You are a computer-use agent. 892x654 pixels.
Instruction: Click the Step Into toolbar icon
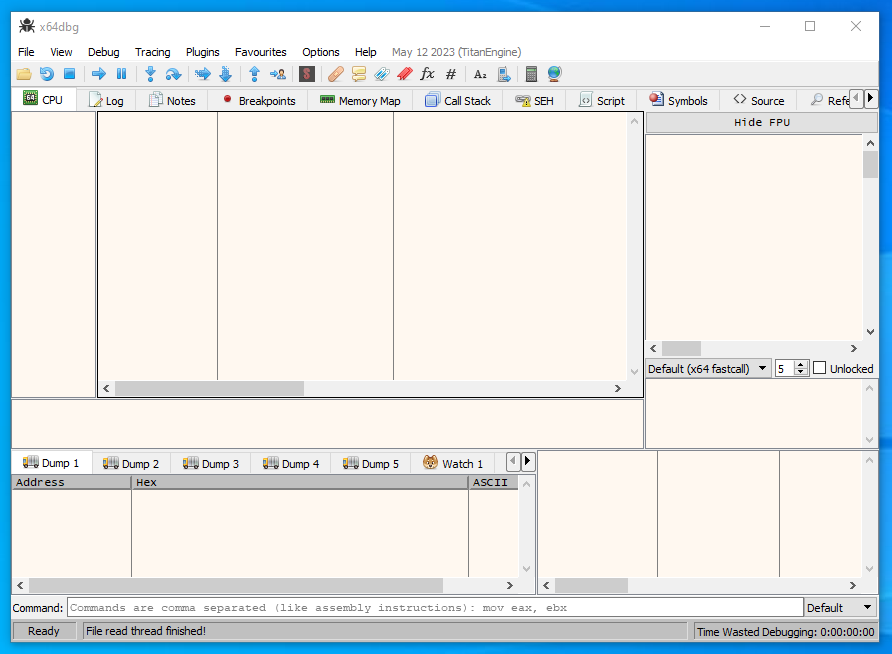click(x=150, y=74)
